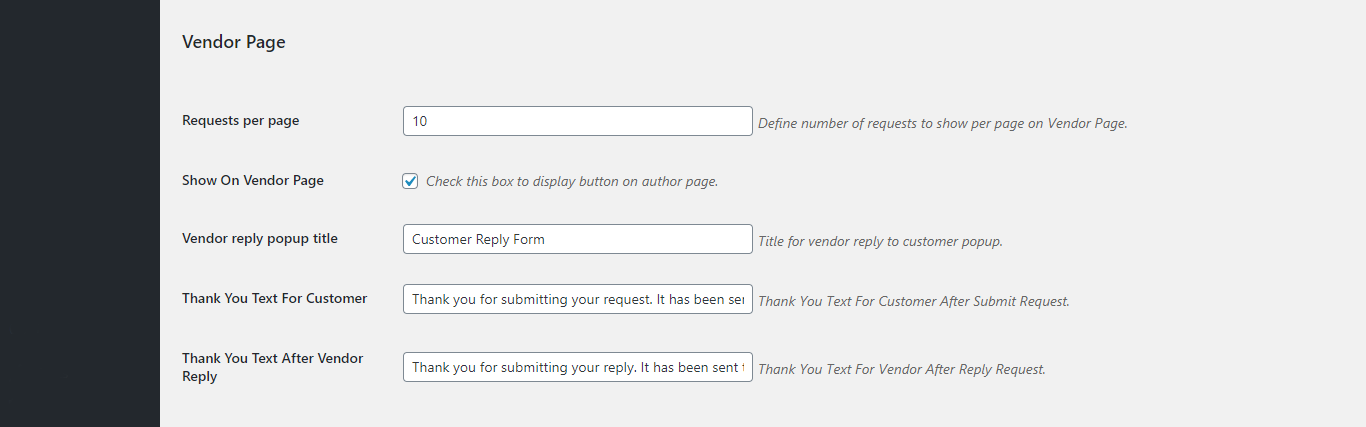
Task: Click 'Thank You Text For Customer After Submit Request' hint
Action: (x=914, y=301)
